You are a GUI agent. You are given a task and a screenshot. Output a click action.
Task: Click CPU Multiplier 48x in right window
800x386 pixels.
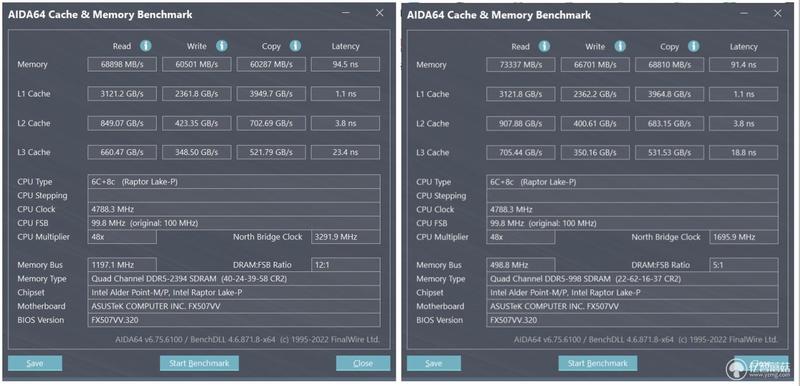tap(520, 237)
